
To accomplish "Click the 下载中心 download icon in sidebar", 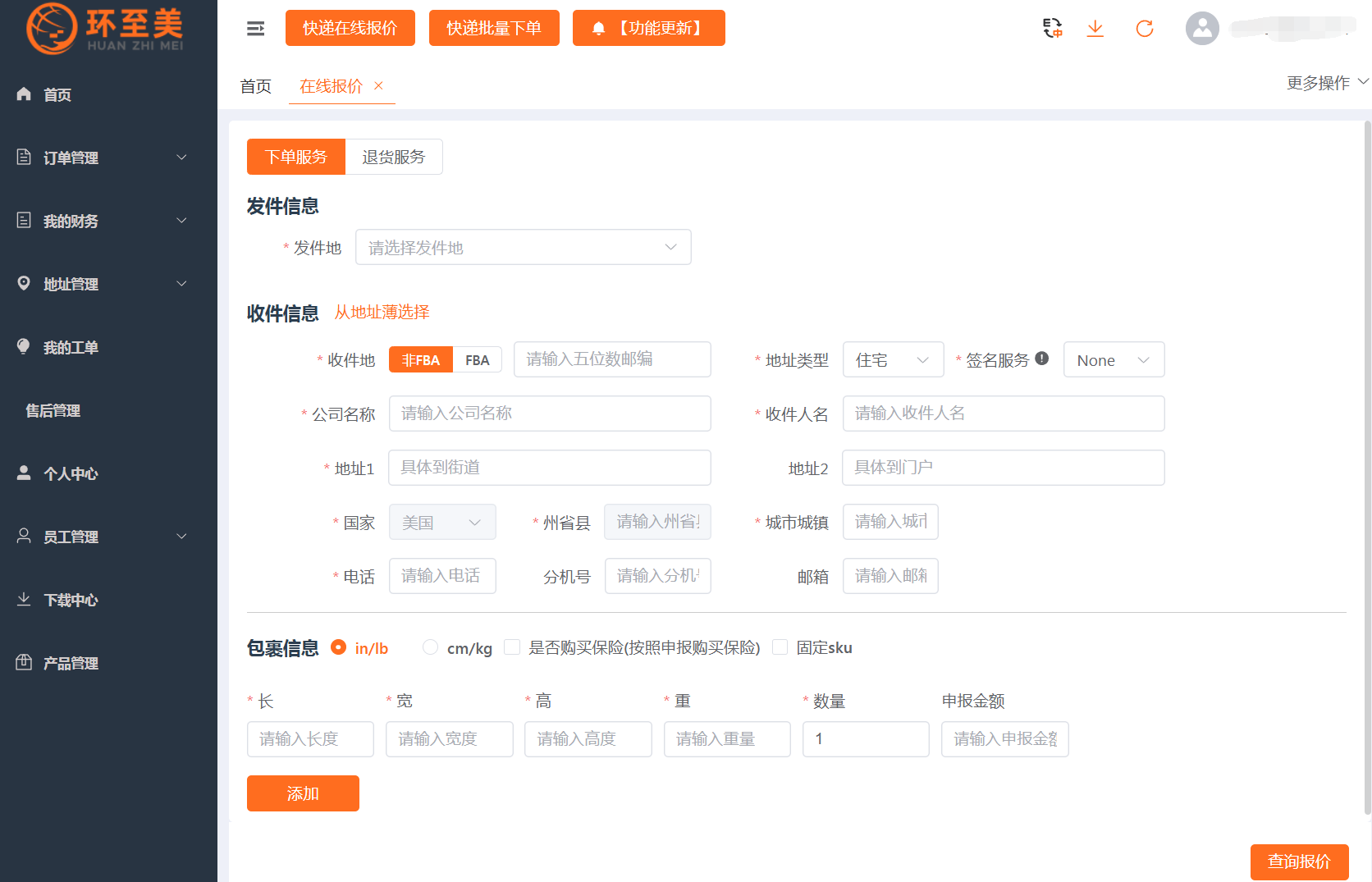I will (x=24, y=600).
